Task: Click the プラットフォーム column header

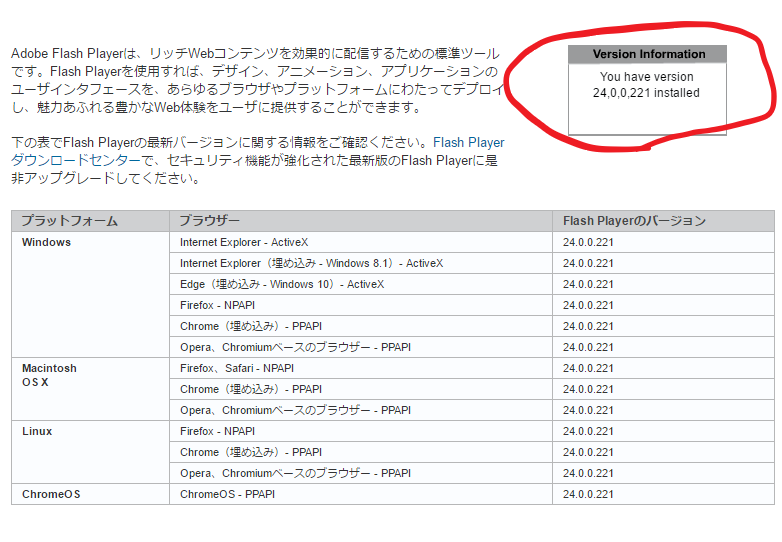Action: [x=90, y=221]
